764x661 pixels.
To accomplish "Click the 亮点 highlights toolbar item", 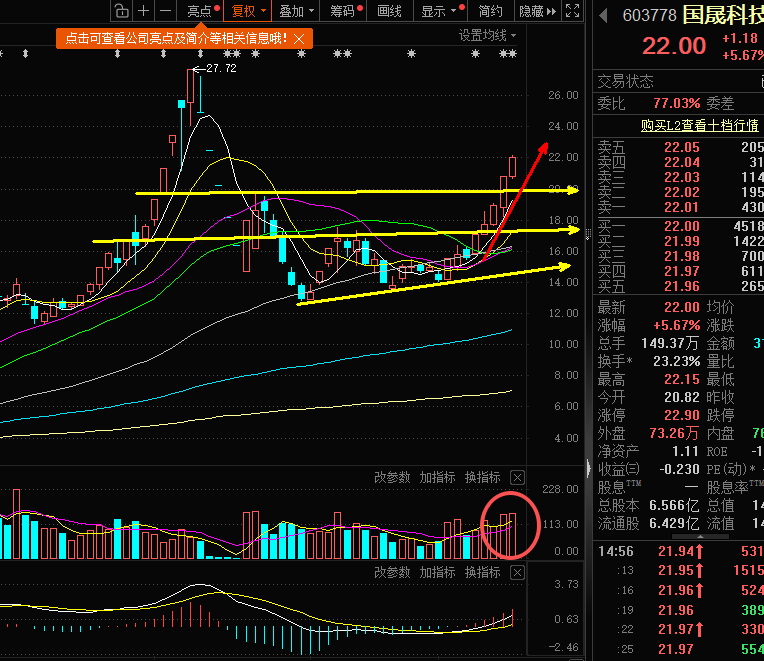I will (x=200, y=11).
